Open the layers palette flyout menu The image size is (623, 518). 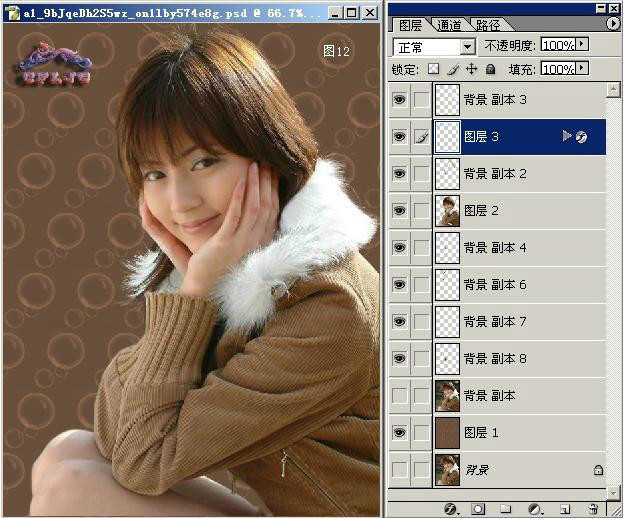tap(612, 23)
